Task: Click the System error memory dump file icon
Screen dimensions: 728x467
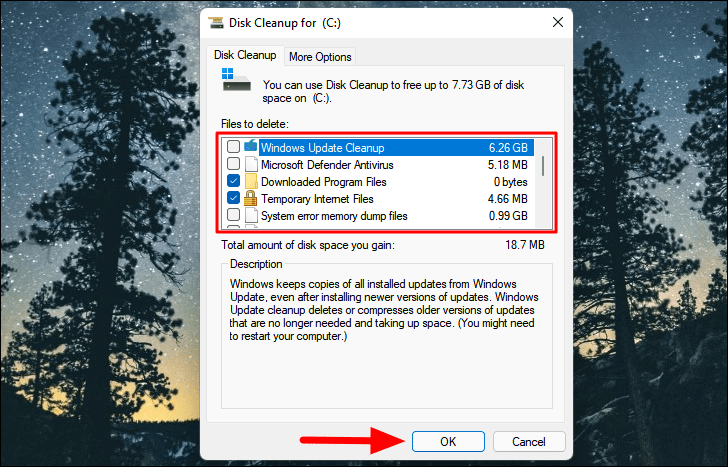Action: (251, 215)
